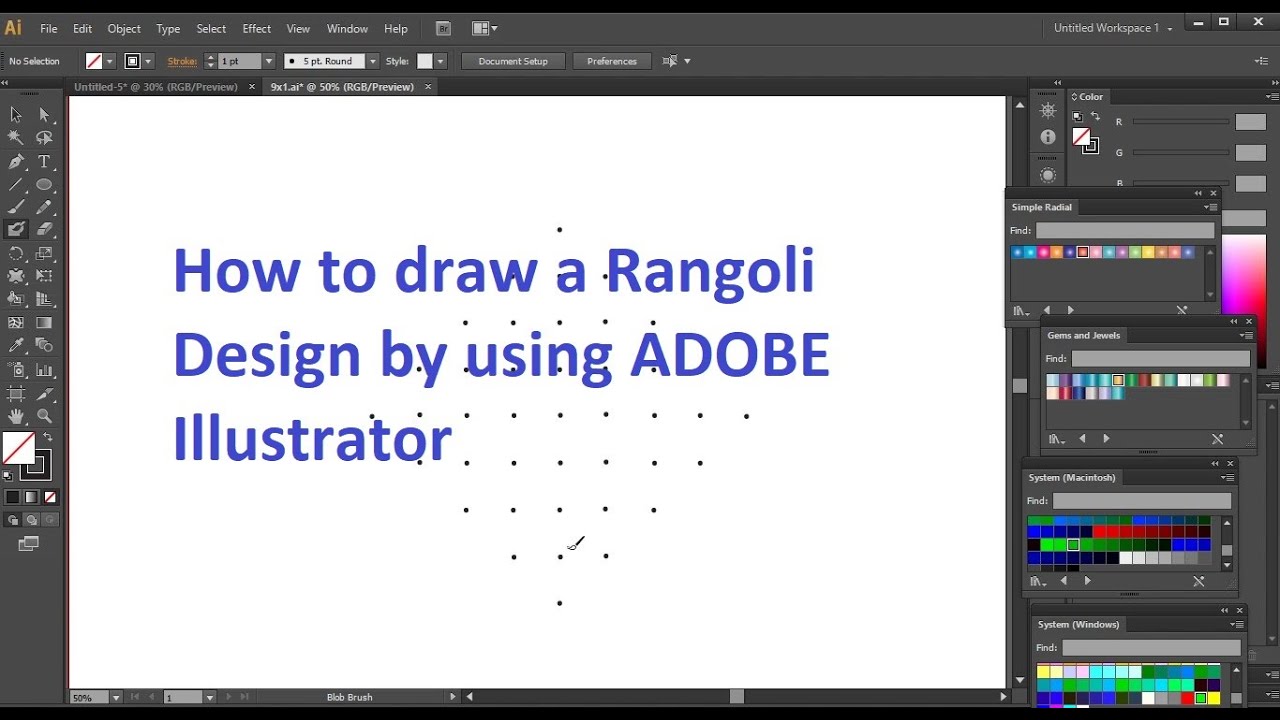Click the Preferences button
The height and width of the screenshot is (720, 1280).
pyautogui.click(x=612, y=61)
